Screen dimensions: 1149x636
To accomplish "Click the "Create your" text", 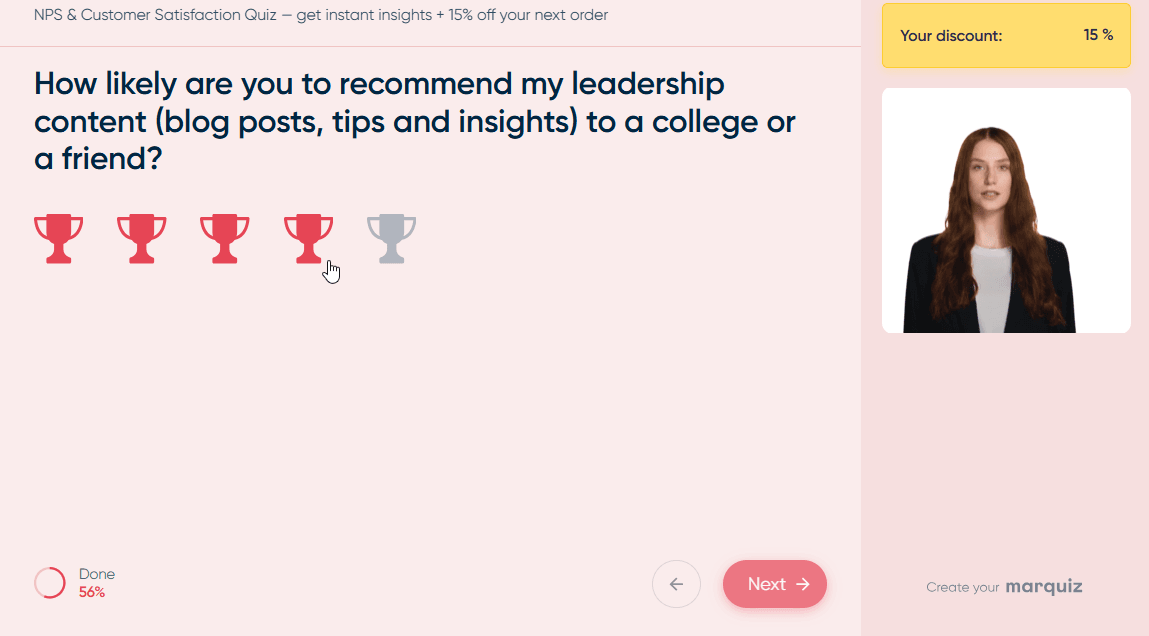I will pyautogui.click(x=962, y=587).
